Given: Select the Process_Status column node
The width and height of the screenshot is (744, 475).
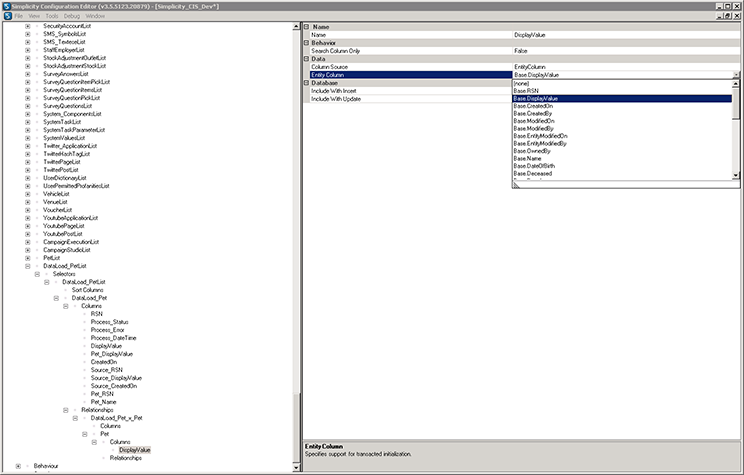Looking at the screenshot, I should click(110, 322).
